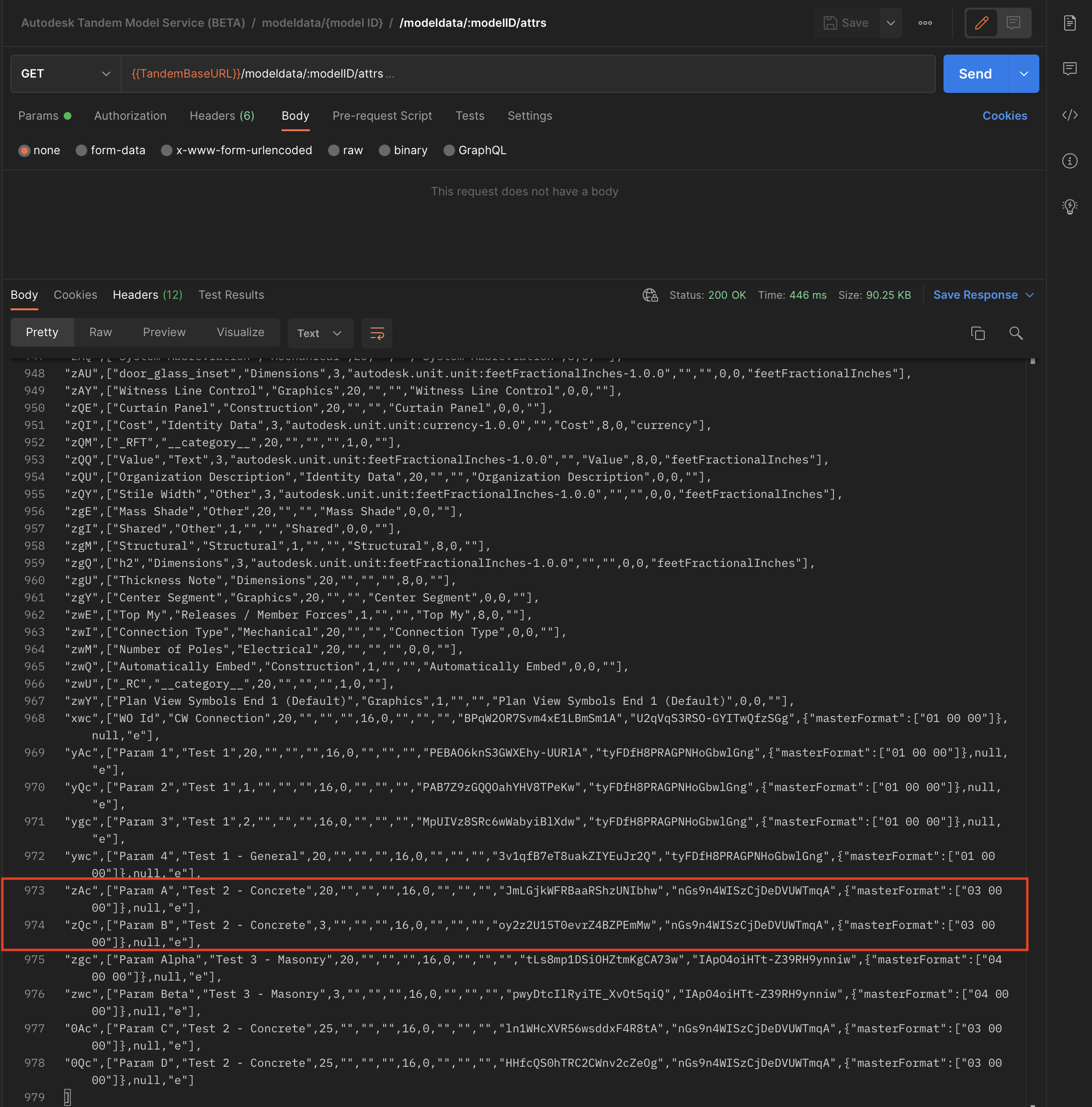Open the Authorization tab
Screen dimensions: 1092x1107
(130, 116)
